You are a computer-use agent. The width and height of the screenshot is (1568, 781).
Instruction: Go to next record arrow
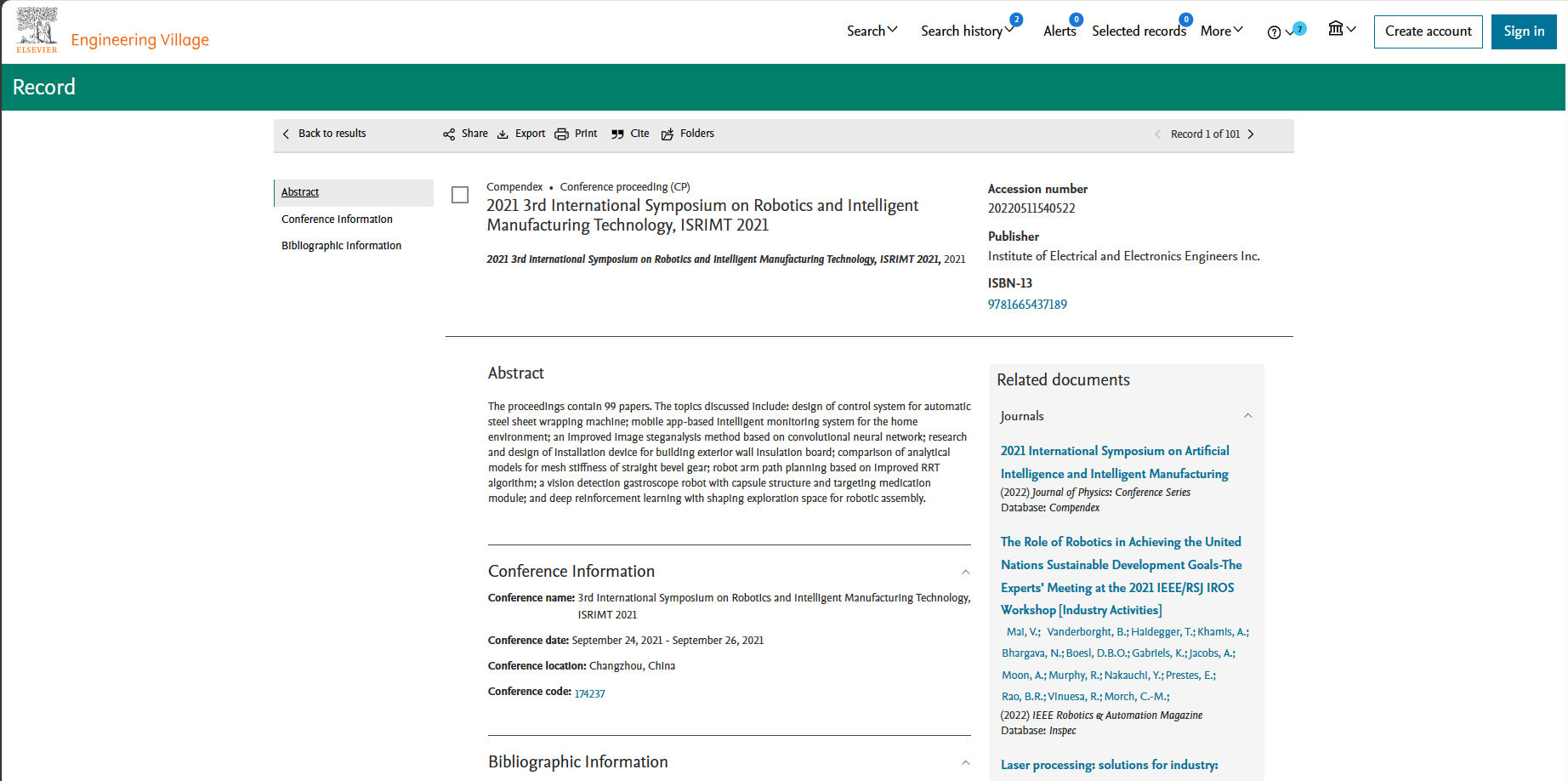point(1251,134)
